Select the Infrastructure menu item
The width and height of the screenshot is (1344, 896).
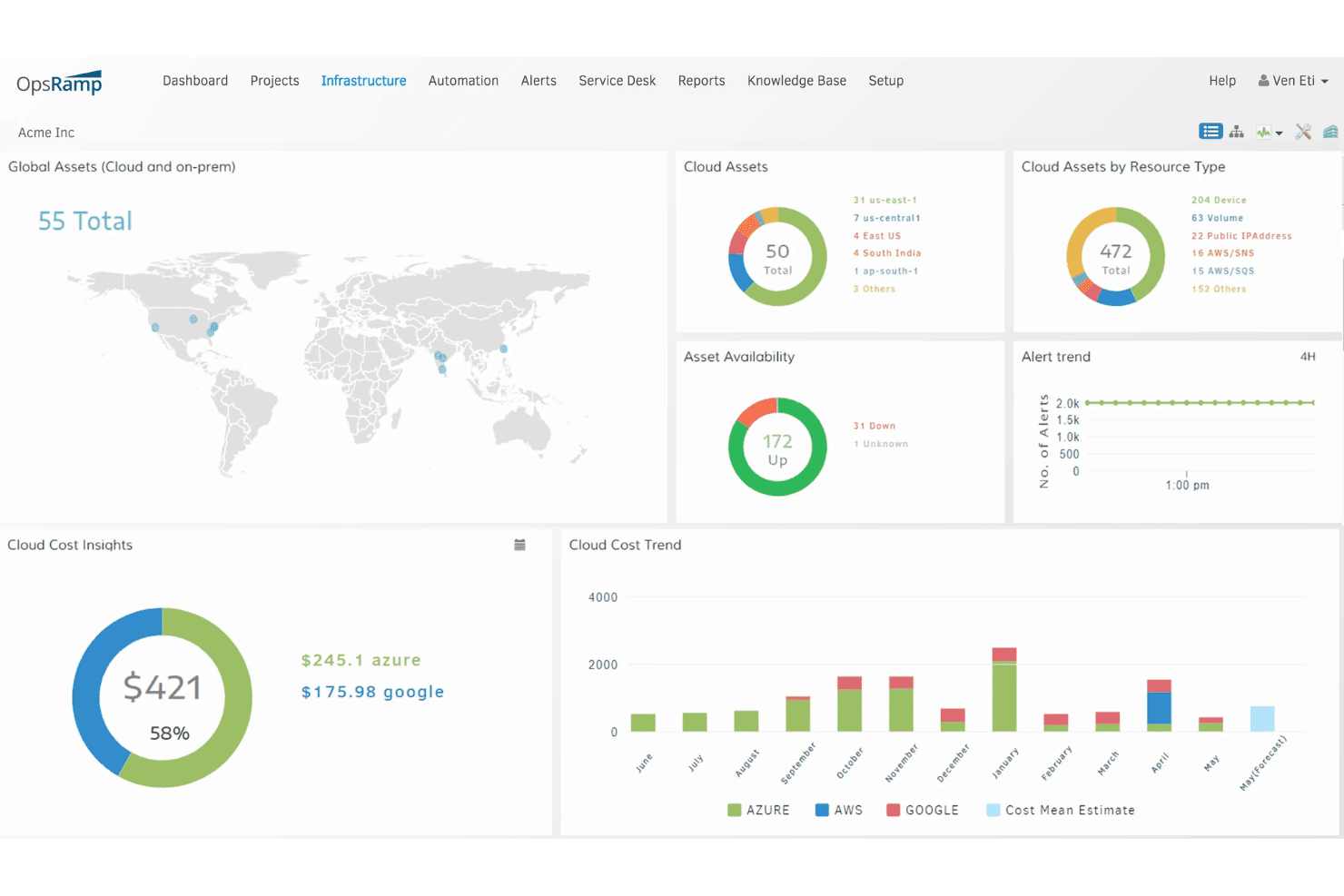point(363,81)
